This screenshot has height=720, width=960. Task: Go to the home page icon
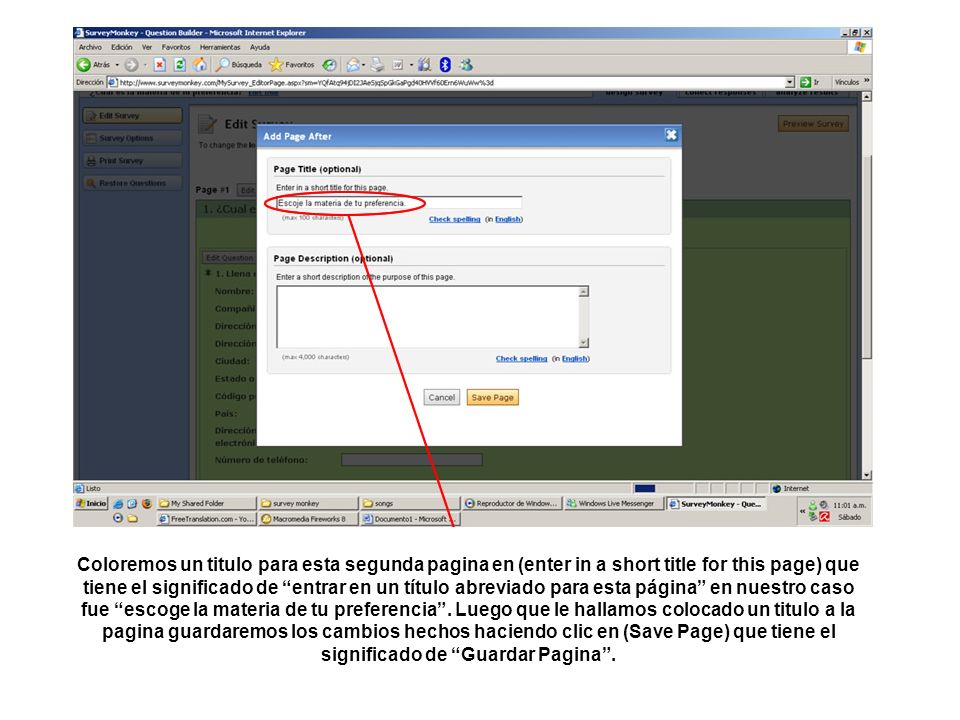click(x=200, y=64)
